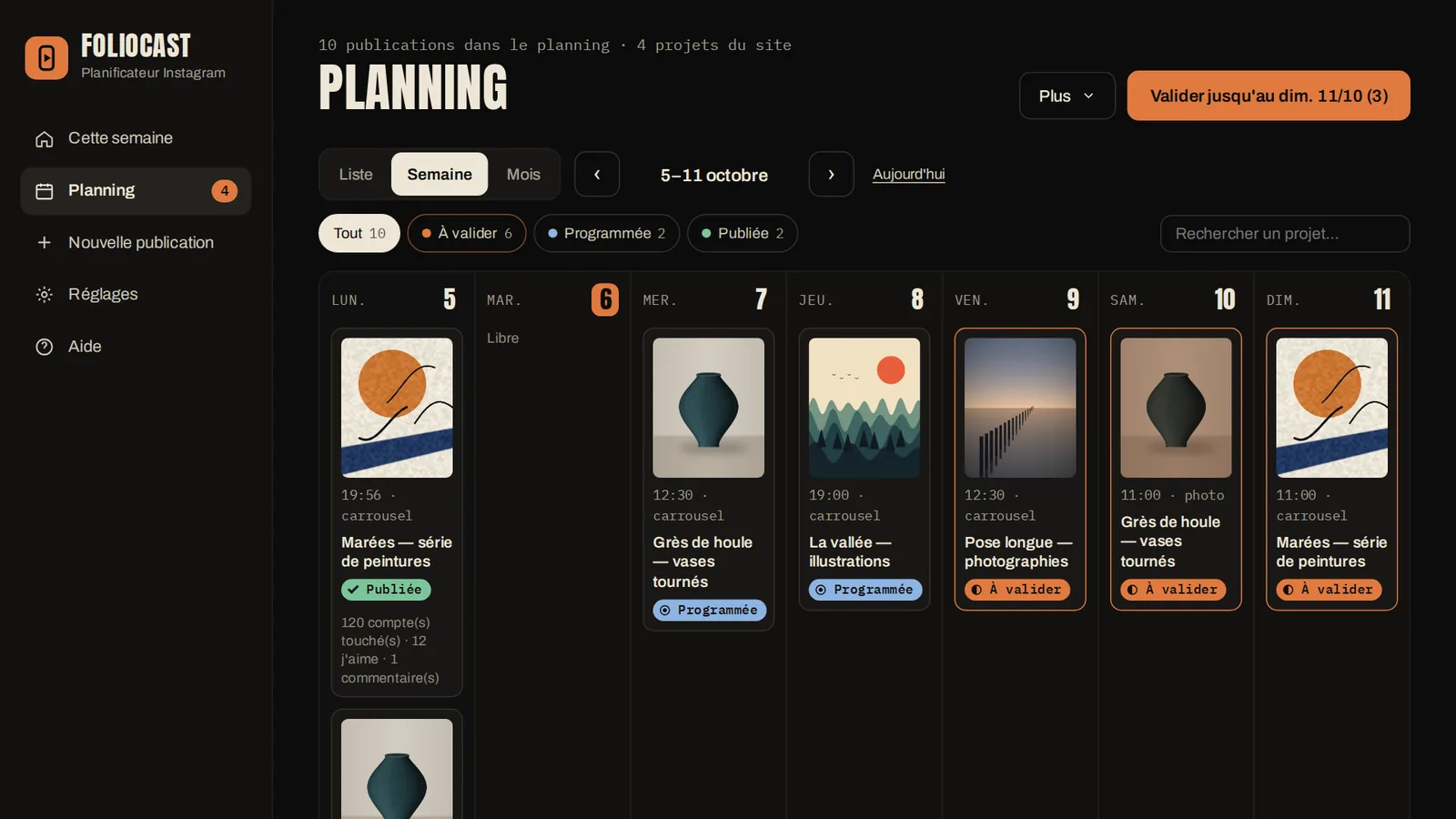1456x819 pixels.
Task: Open the Aide help icon
Action: 44,347
